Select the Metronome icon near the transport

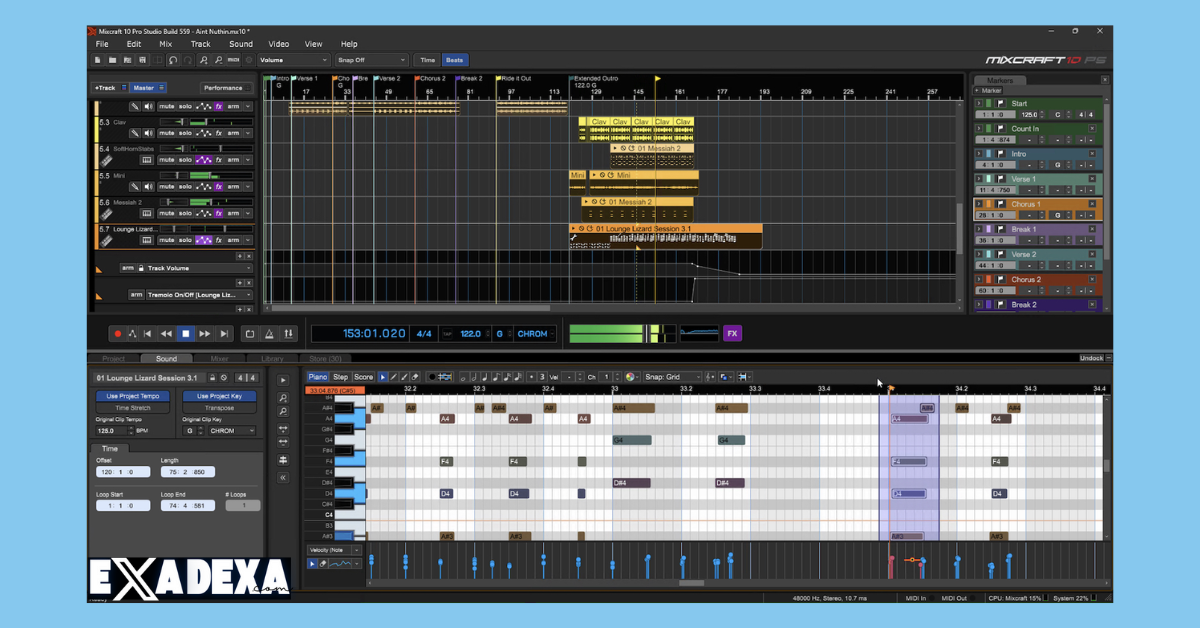pyautogui.click(x=270, y=333)
